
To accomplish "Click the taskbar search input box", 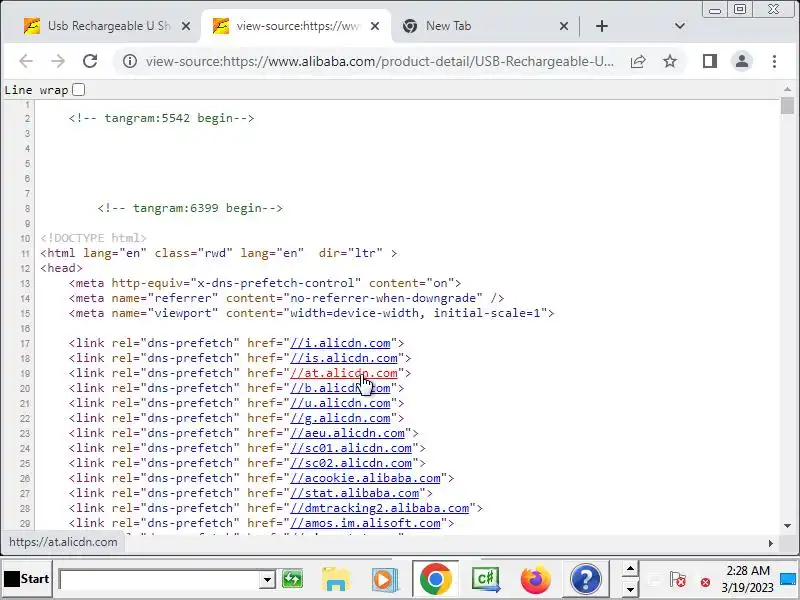I will [x=159, y=580].
